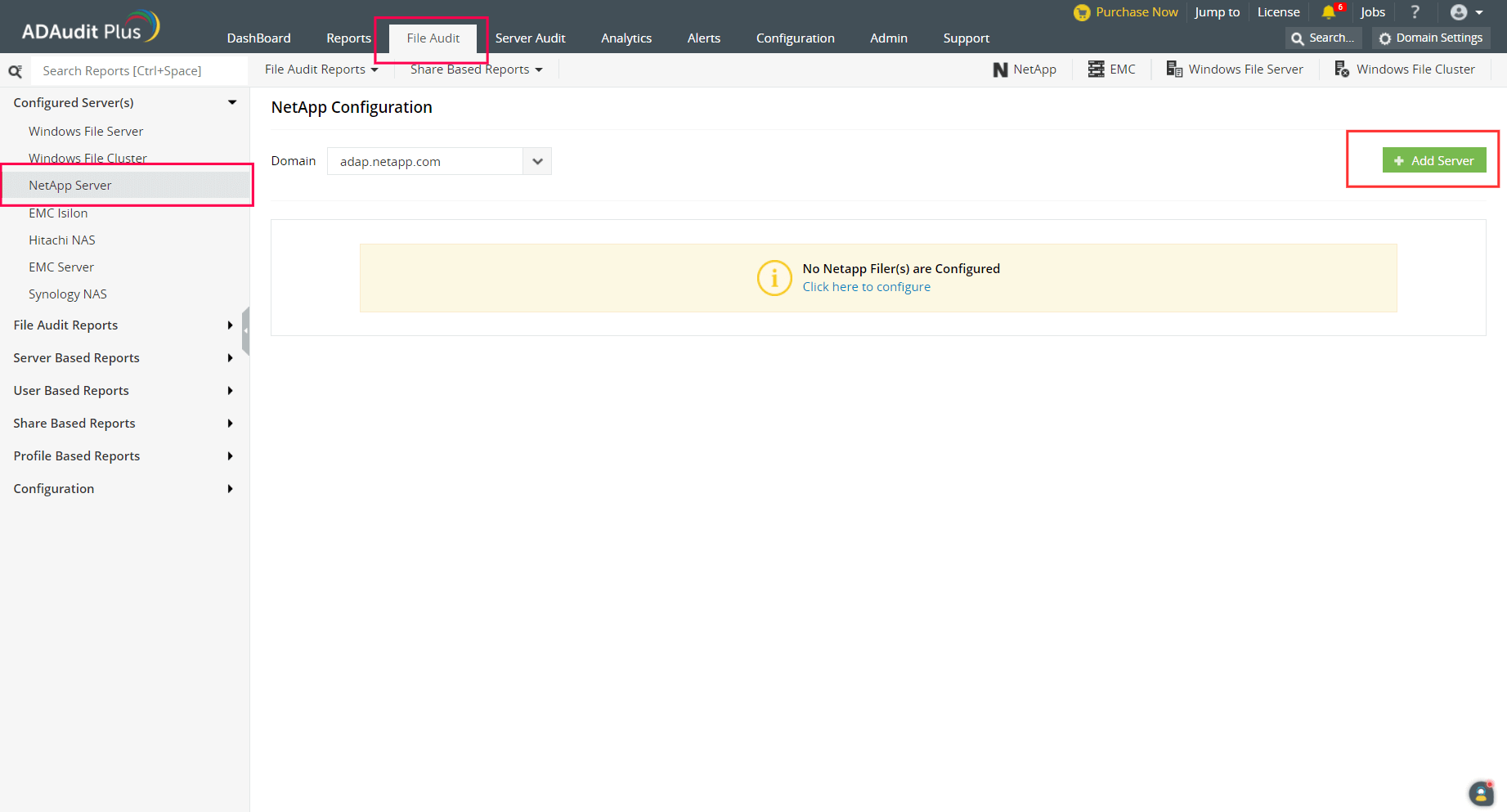Screen dimensions: 1507x812
Task: Expand the File Audit Reports toolbar dropdown
Action: tap(321, 70)
